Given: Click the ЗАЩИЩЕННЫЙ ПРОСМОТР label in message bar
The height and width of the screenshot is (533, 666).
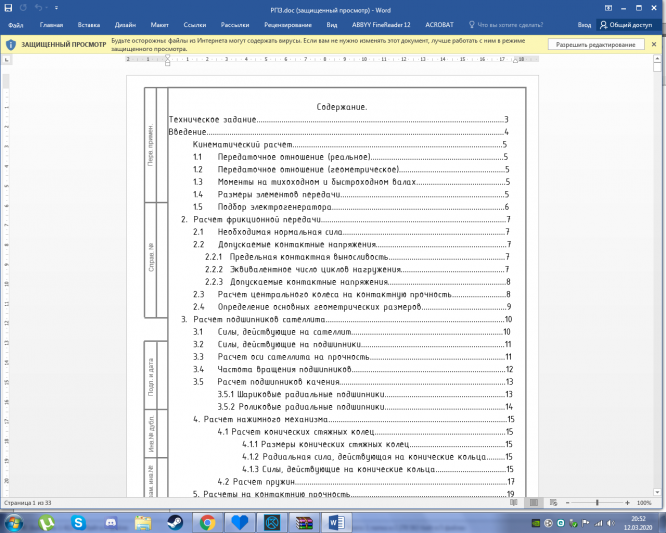Looking at the screenshot, I should pos(64,45).
